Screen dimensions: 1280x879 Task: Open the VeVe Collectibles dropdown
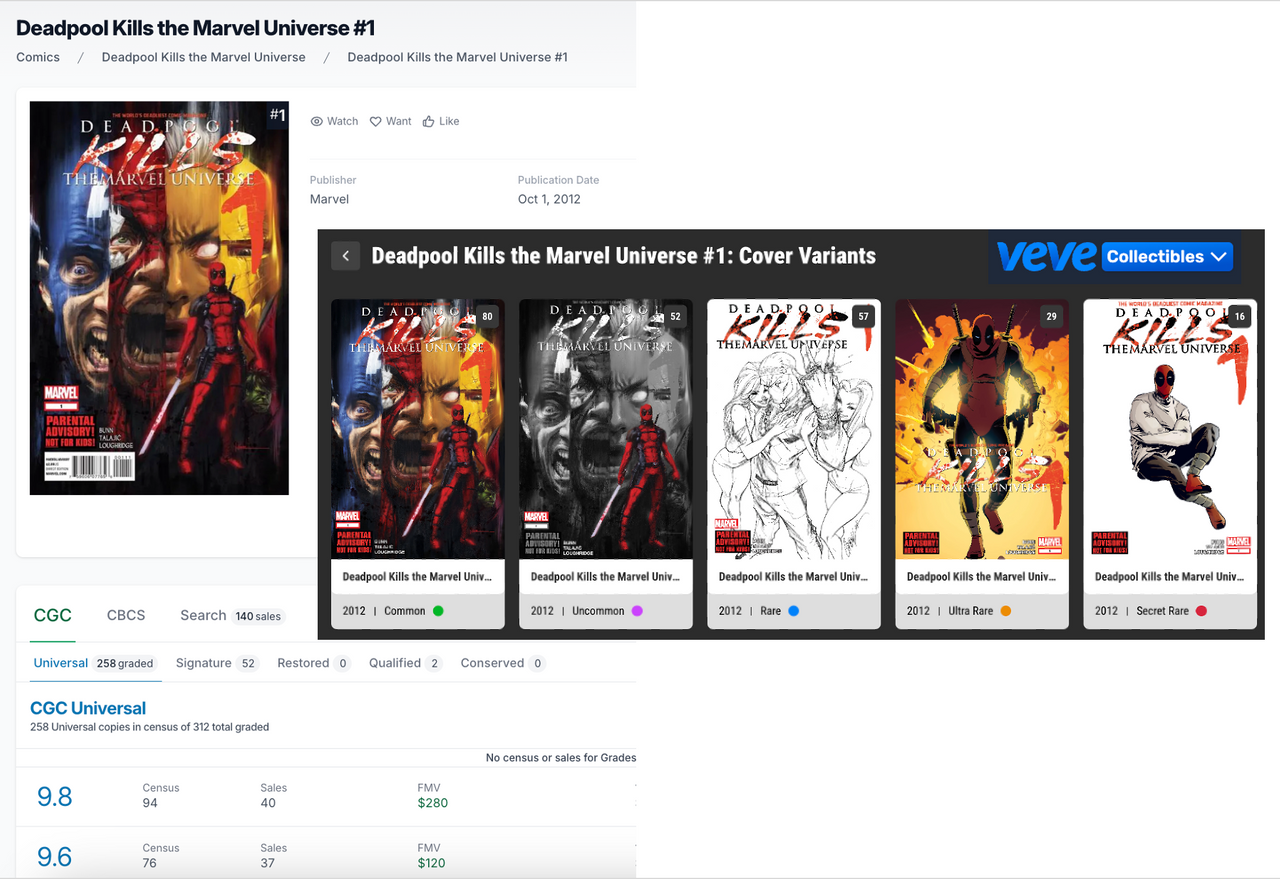[x=1167, y=256]
